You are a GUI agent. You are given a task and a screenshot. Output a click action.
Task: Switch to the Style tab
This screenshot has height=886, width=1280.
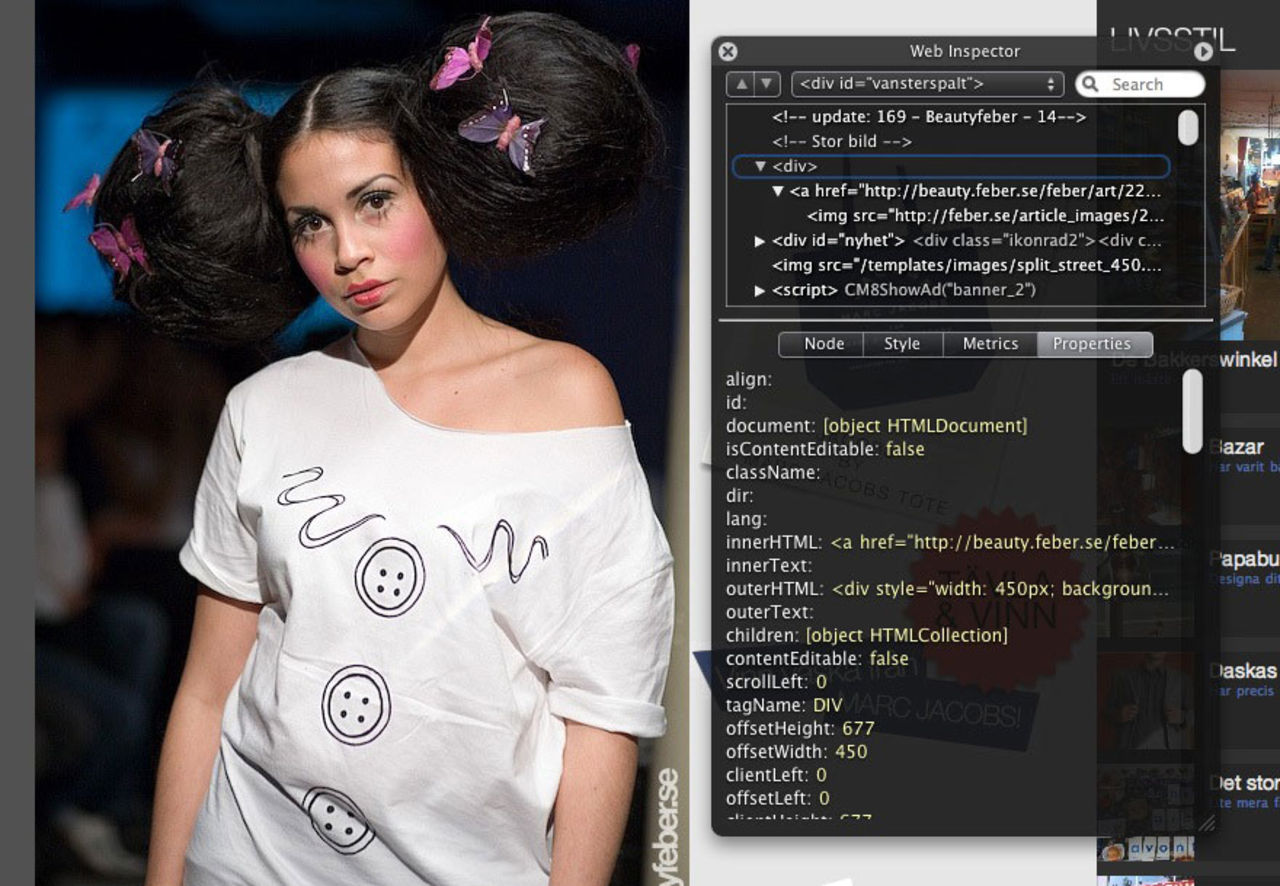point(901,344)
